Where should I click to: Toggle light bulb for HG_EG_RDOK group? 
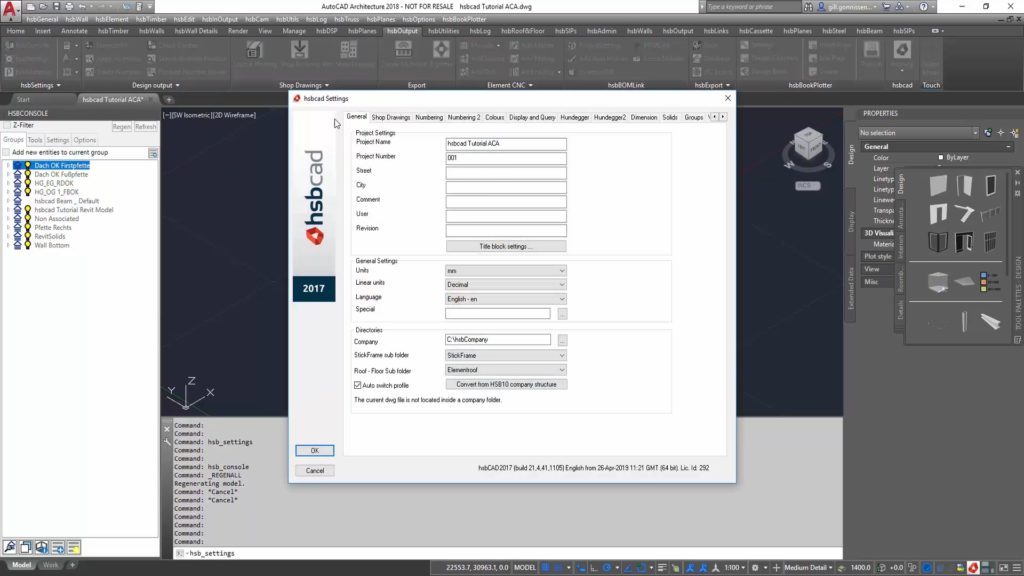28,184
